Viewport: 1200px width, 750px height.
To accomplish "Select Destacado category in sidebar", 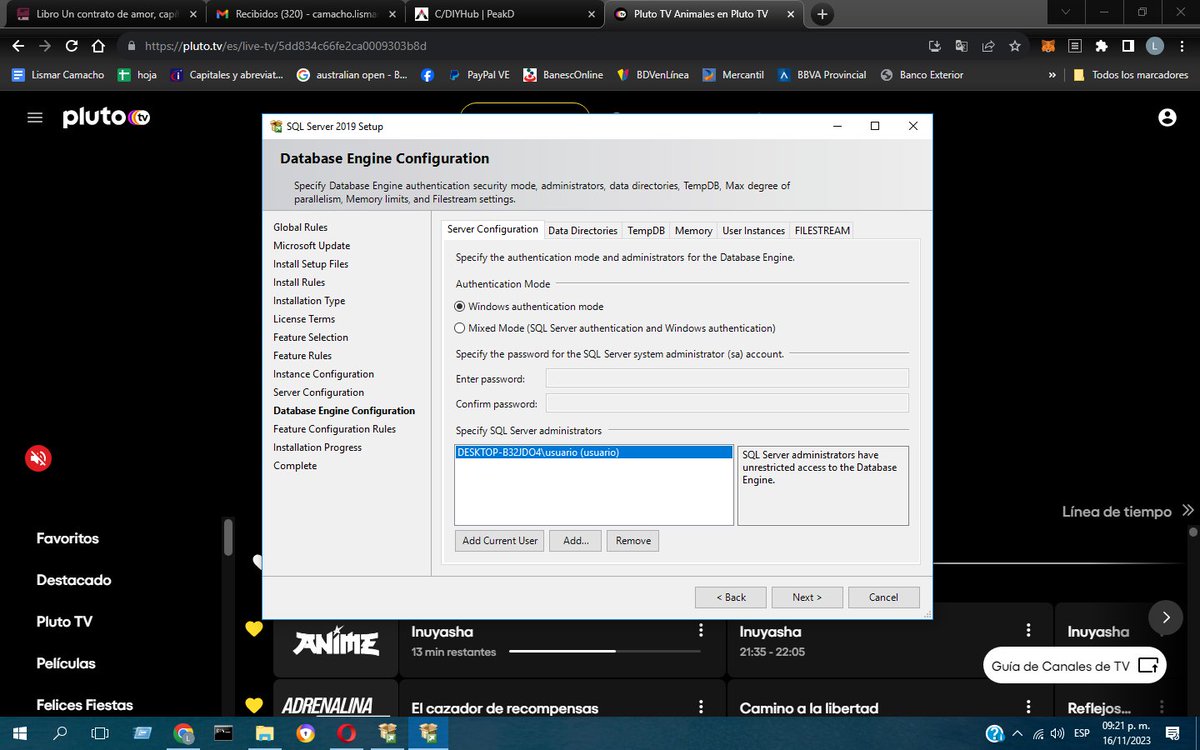I will coord(74,580).
